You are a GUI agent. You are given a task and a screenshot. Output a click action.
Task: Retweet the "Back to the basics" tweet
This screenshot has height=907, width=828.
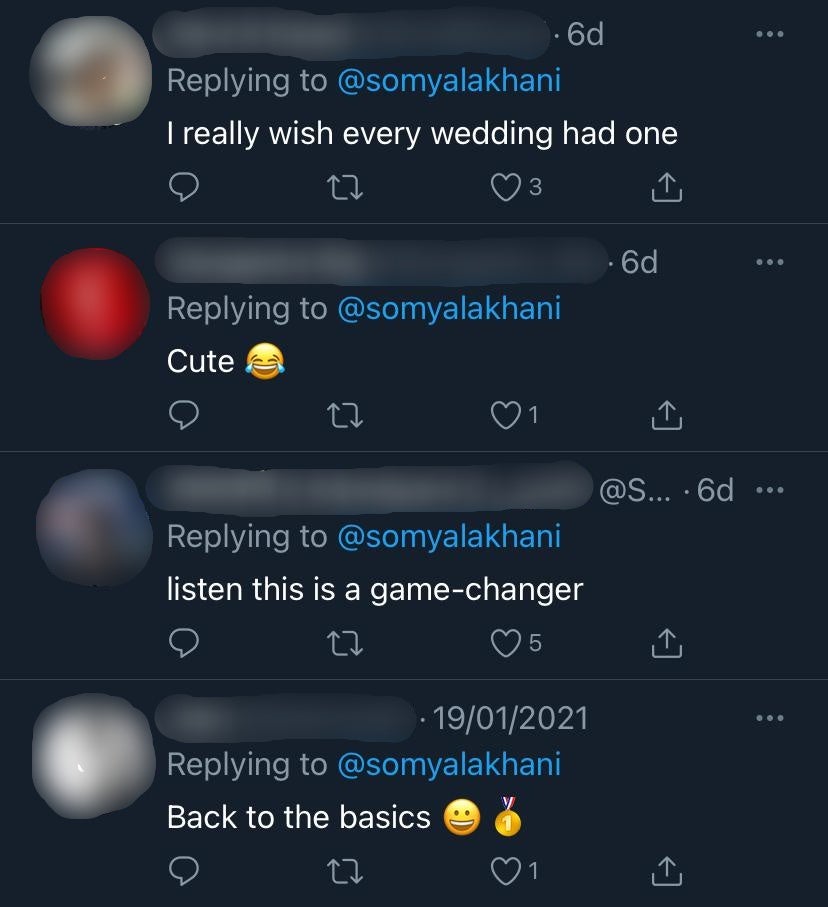pos(347,872)
